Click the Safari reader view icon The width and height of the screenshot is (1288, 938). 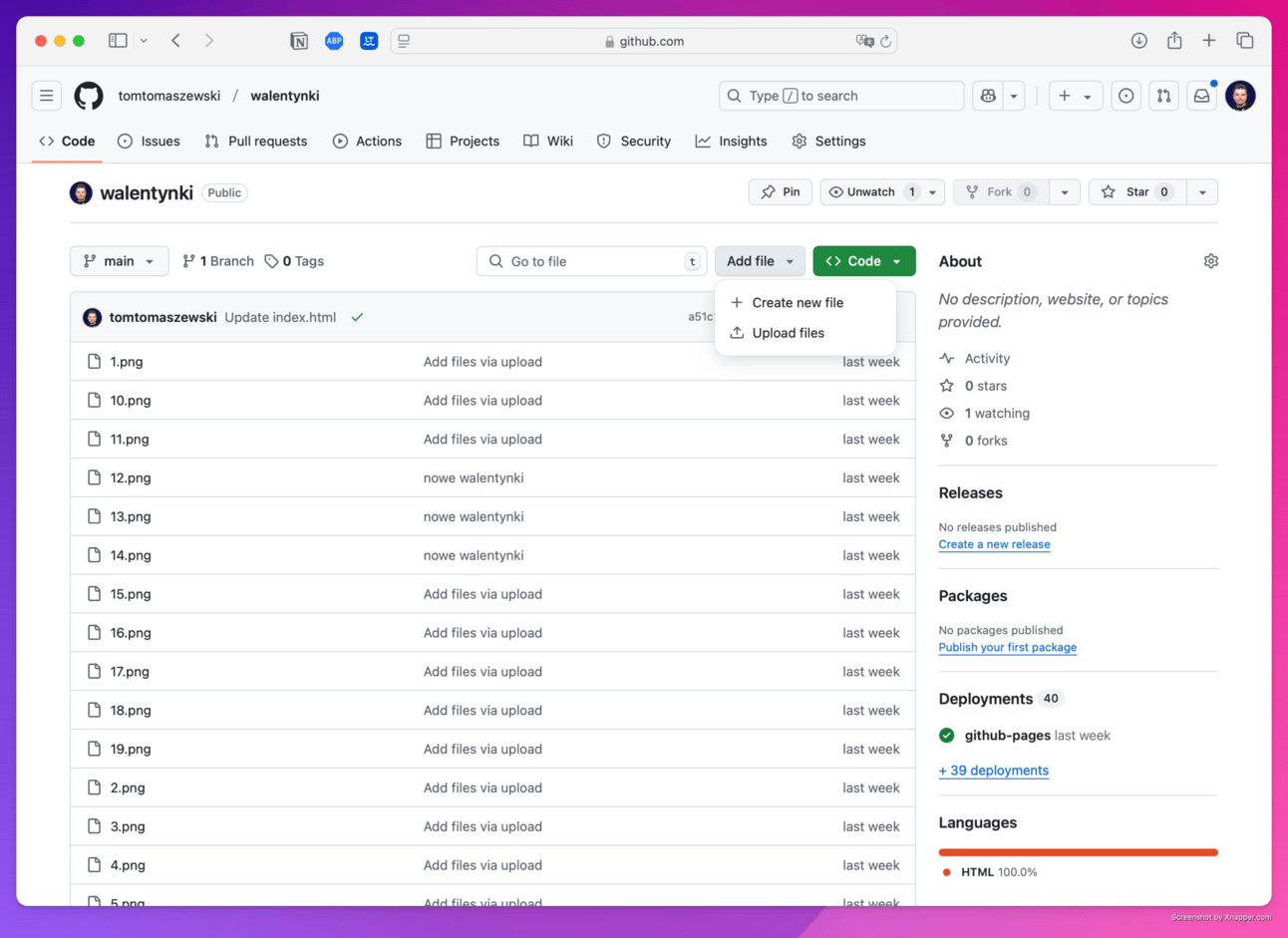click(x=404, y=41)
